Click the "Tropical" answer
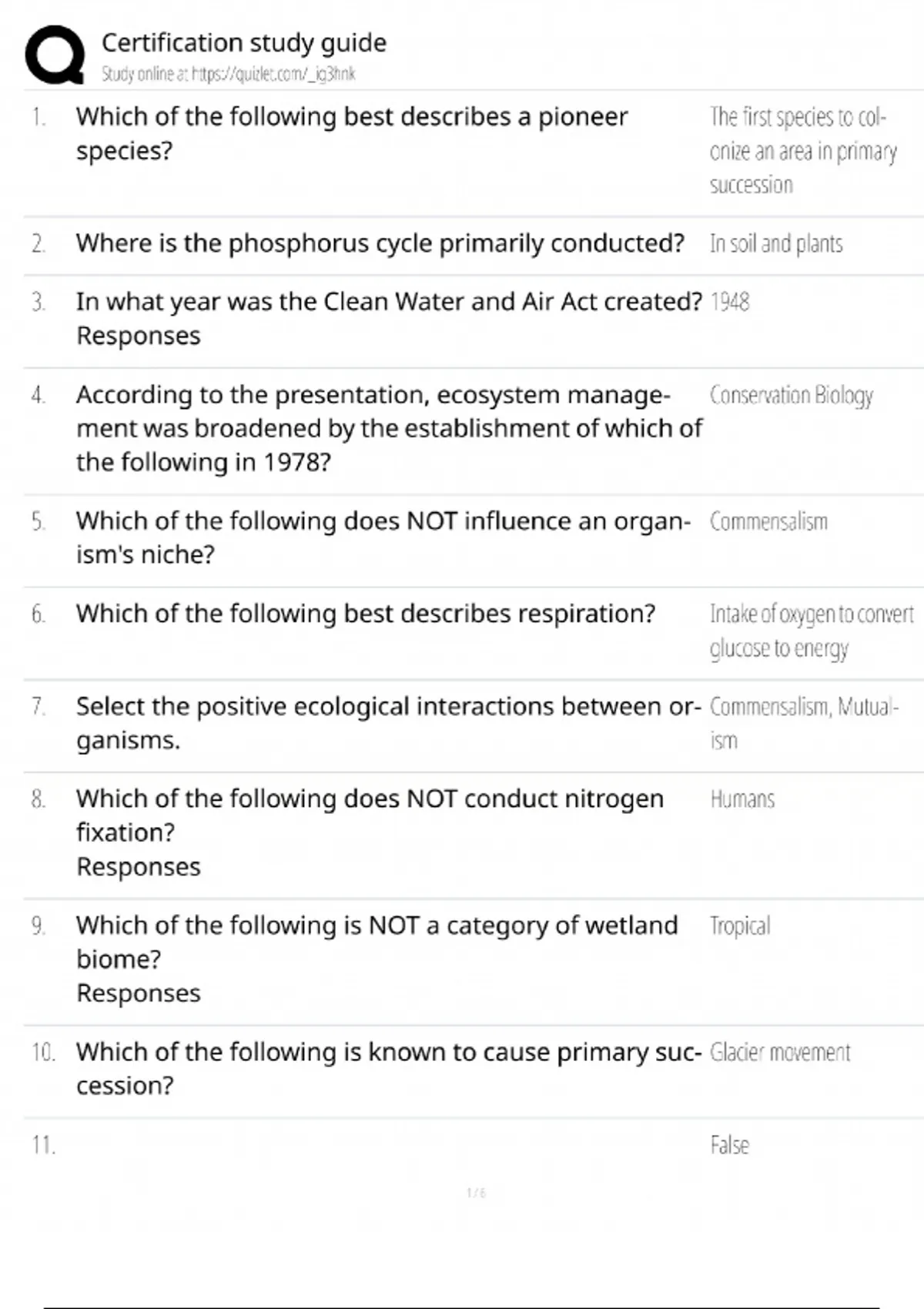Screen dimensions: 924x1309 [x=739, y=926]
